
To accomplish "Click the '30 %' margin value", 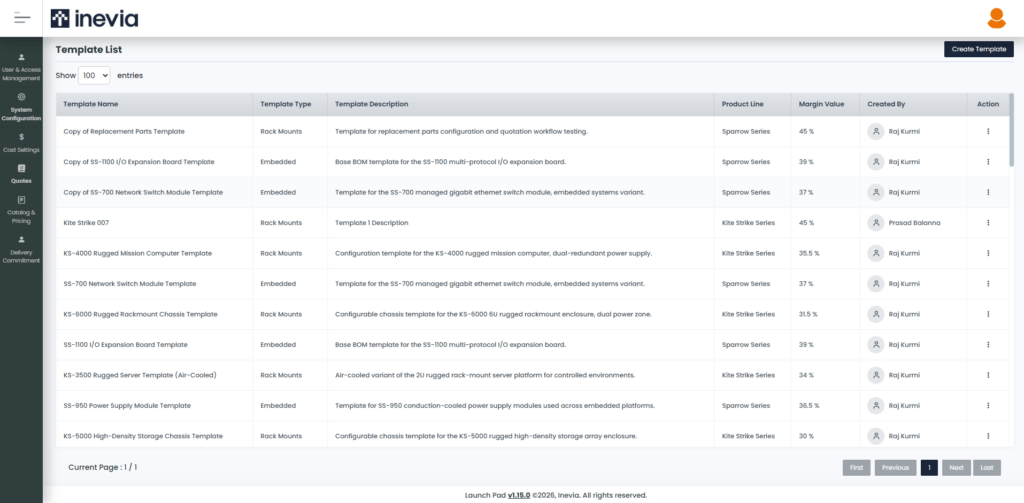I will pos(806,436).
